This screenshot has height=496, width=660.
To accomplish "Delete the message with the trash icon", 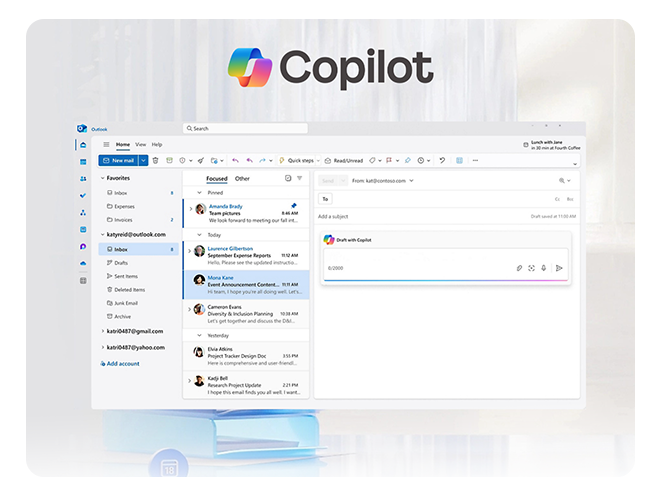I will click(x=155, y=160).
